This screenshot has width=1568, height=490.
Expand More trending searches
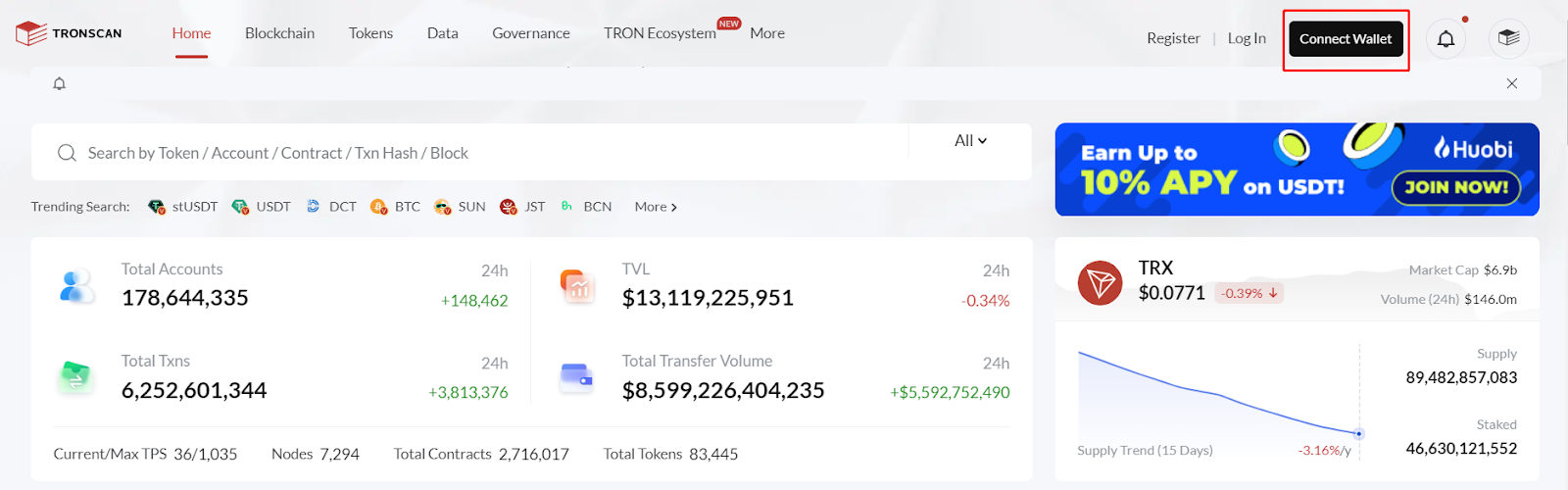click(656, 207)
